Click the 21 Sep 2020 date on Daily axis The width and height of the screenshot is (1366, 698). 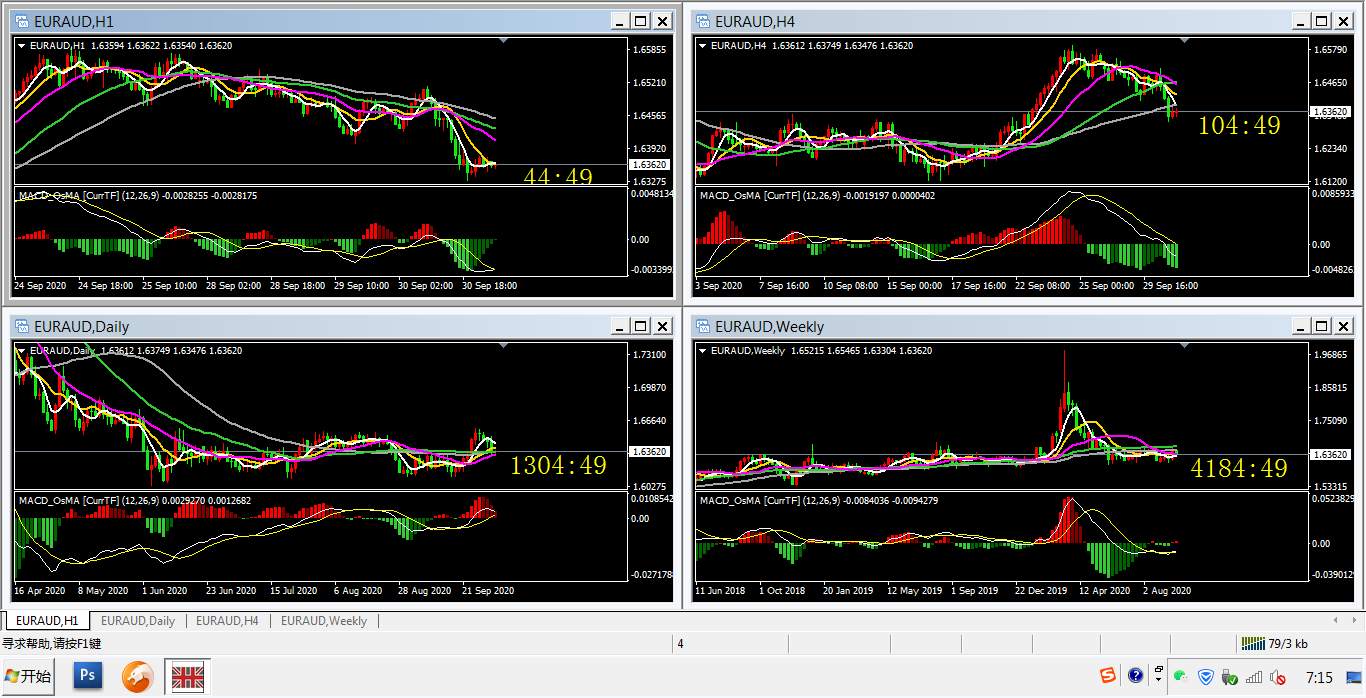(488, 590)
